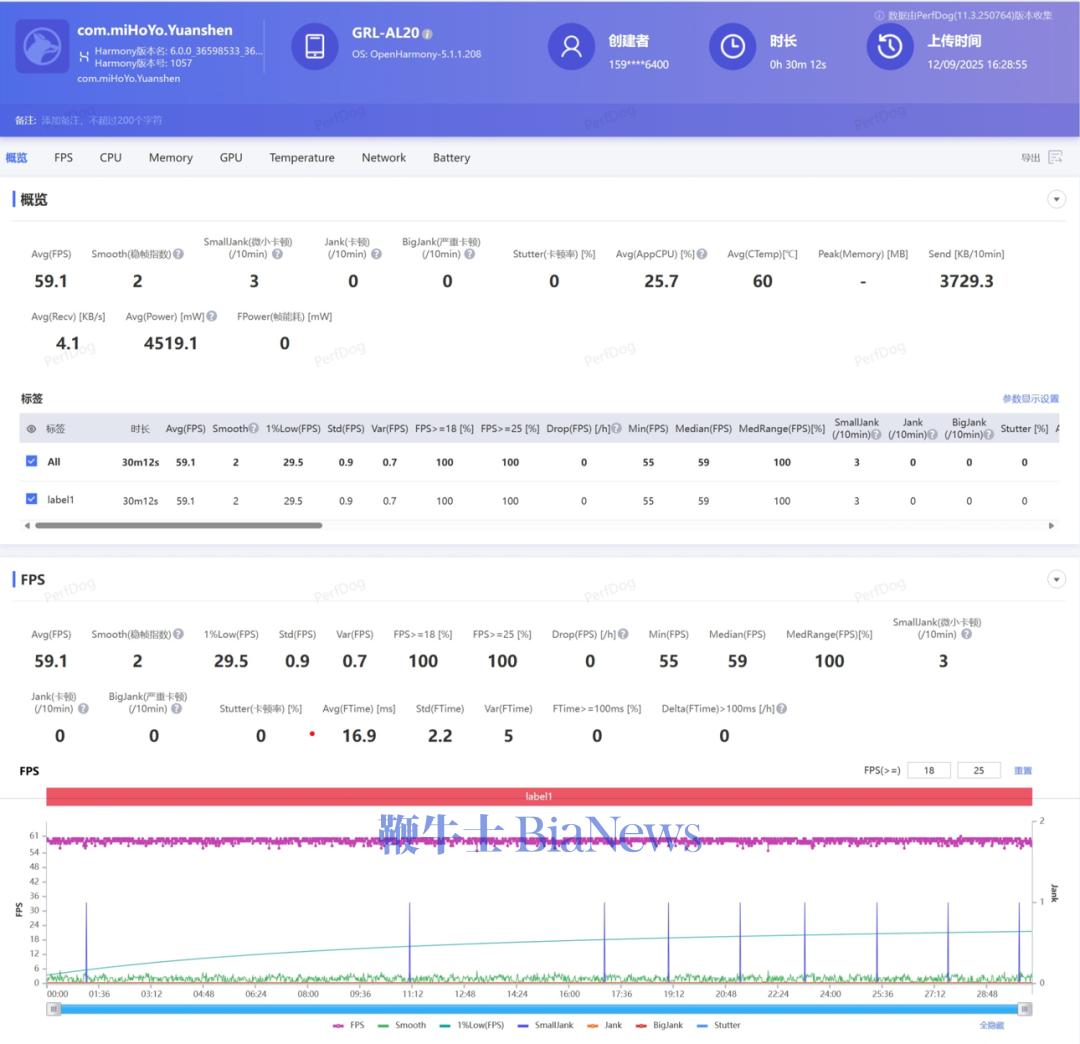Screen dimensions: 1080x1044
Task: Click the FPS threshold field showing 18
Action: coord(928,771)
